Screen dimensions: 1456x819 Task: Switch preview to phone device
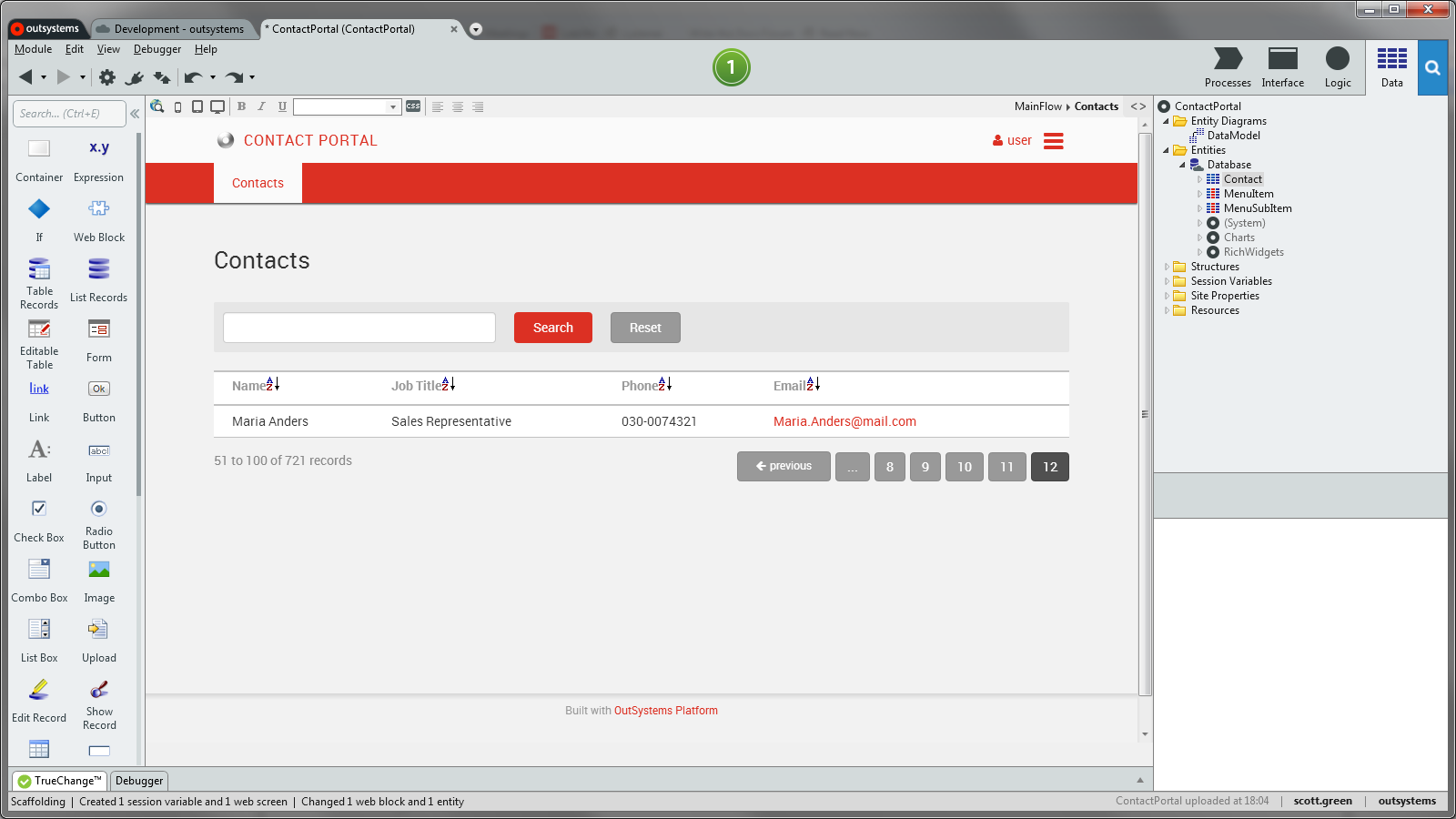click(x=178, y=106)
